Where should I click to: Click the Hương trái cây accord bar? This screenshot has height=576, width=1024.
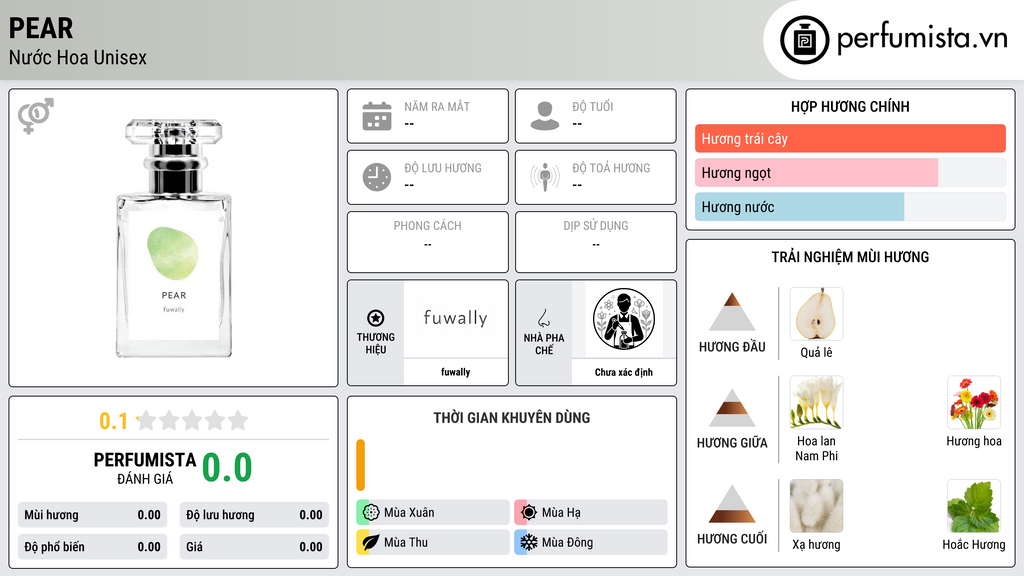point(850,138)
